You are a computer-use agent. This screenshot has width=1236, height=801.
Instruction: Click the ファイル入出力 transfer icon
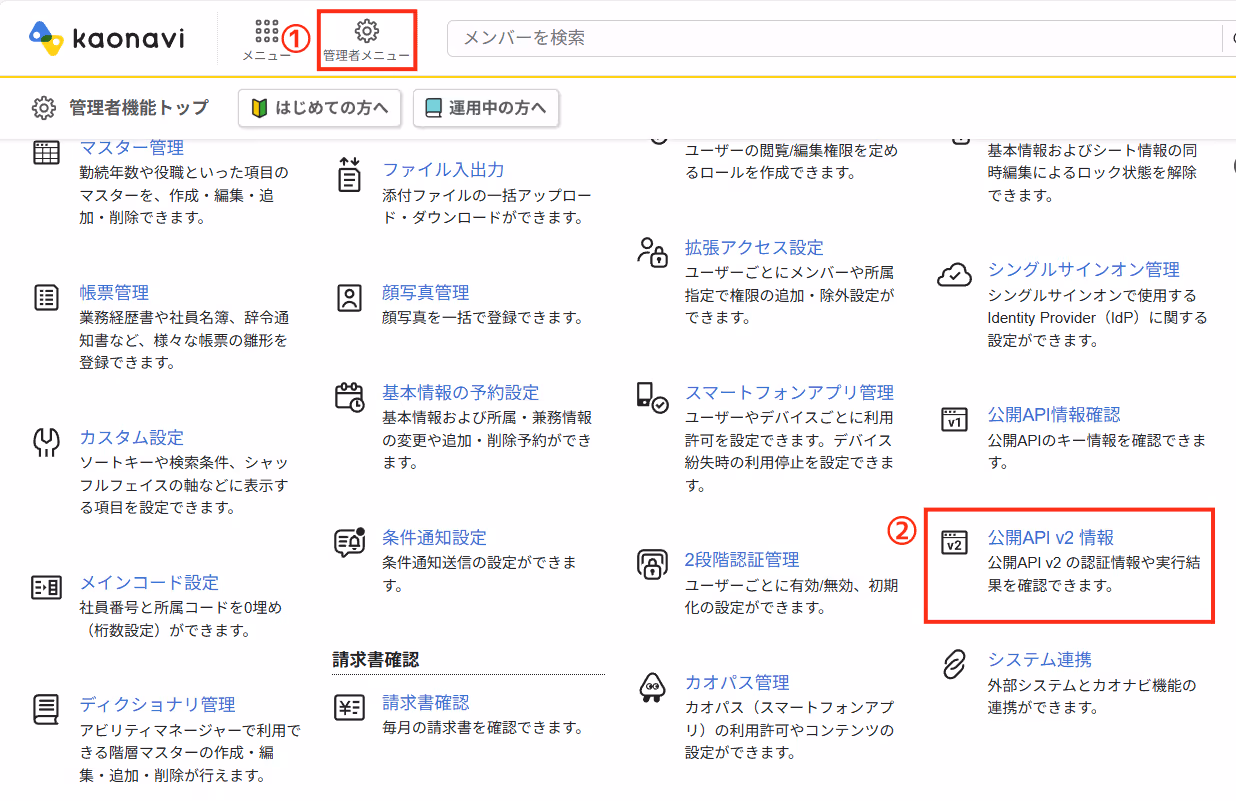tap(349, 174)
